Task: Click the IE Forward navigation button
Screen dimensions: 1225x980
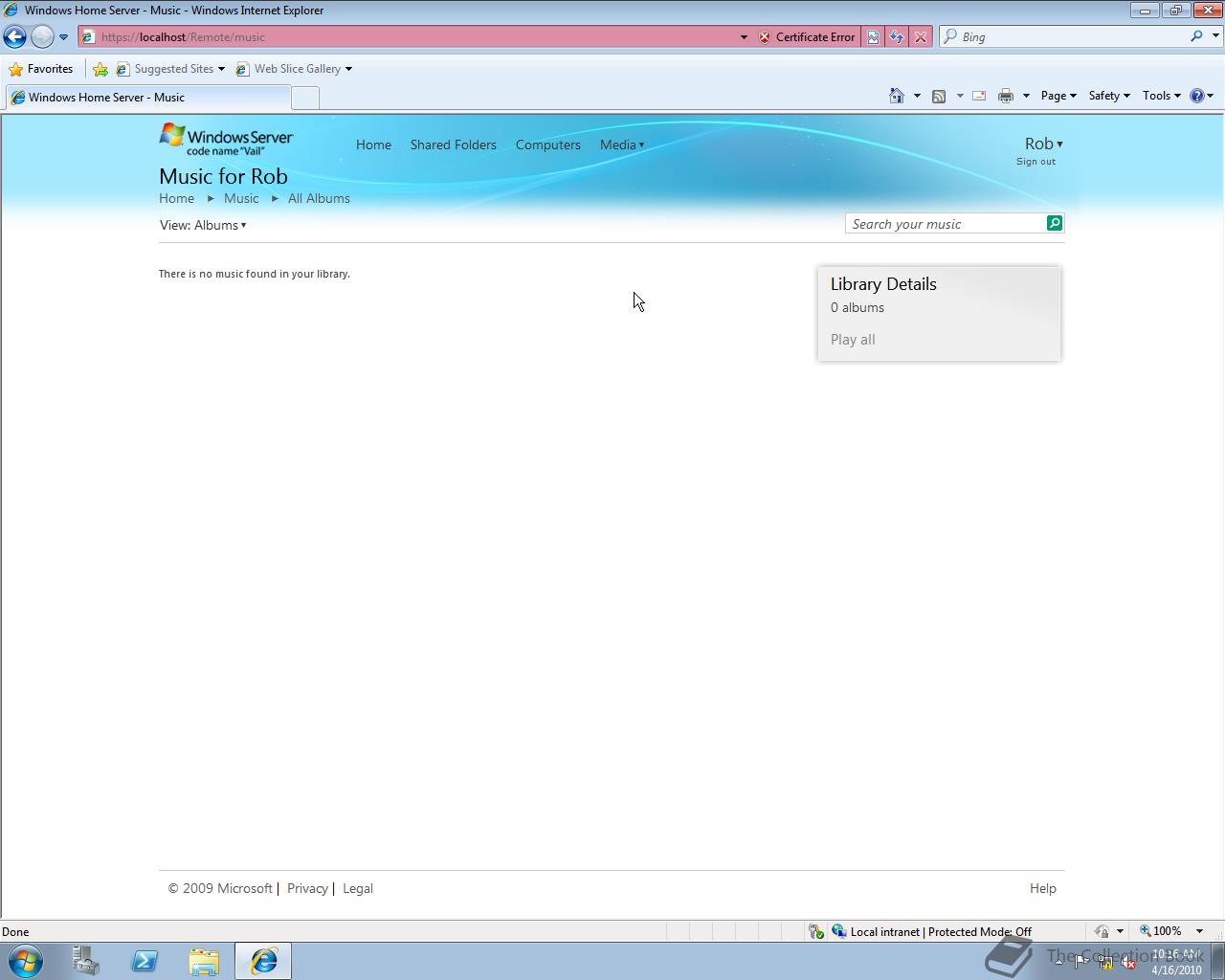Action: click(x=42, y=36)
